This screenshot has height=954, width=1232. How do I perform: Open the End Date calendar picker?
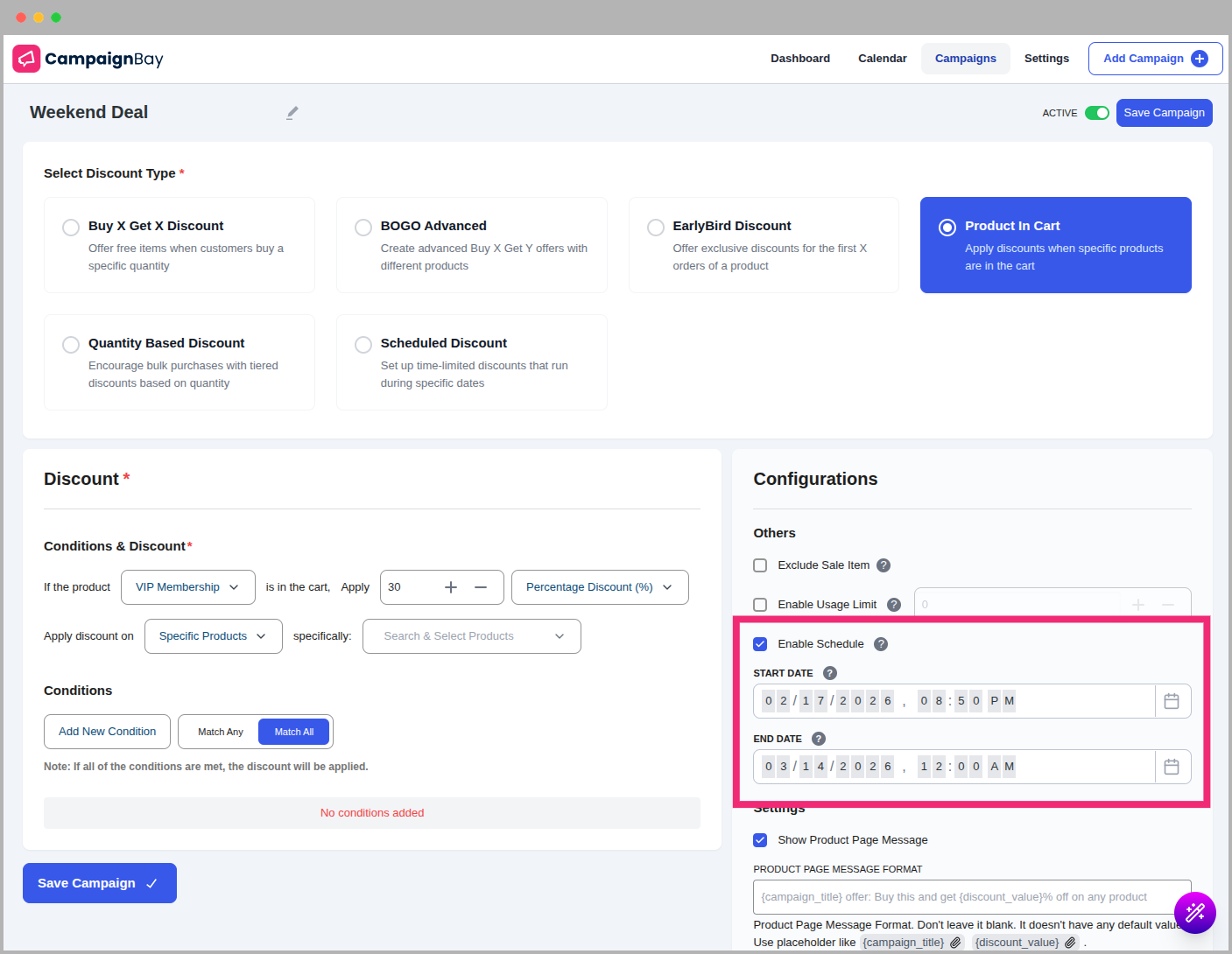[1172, 766]
